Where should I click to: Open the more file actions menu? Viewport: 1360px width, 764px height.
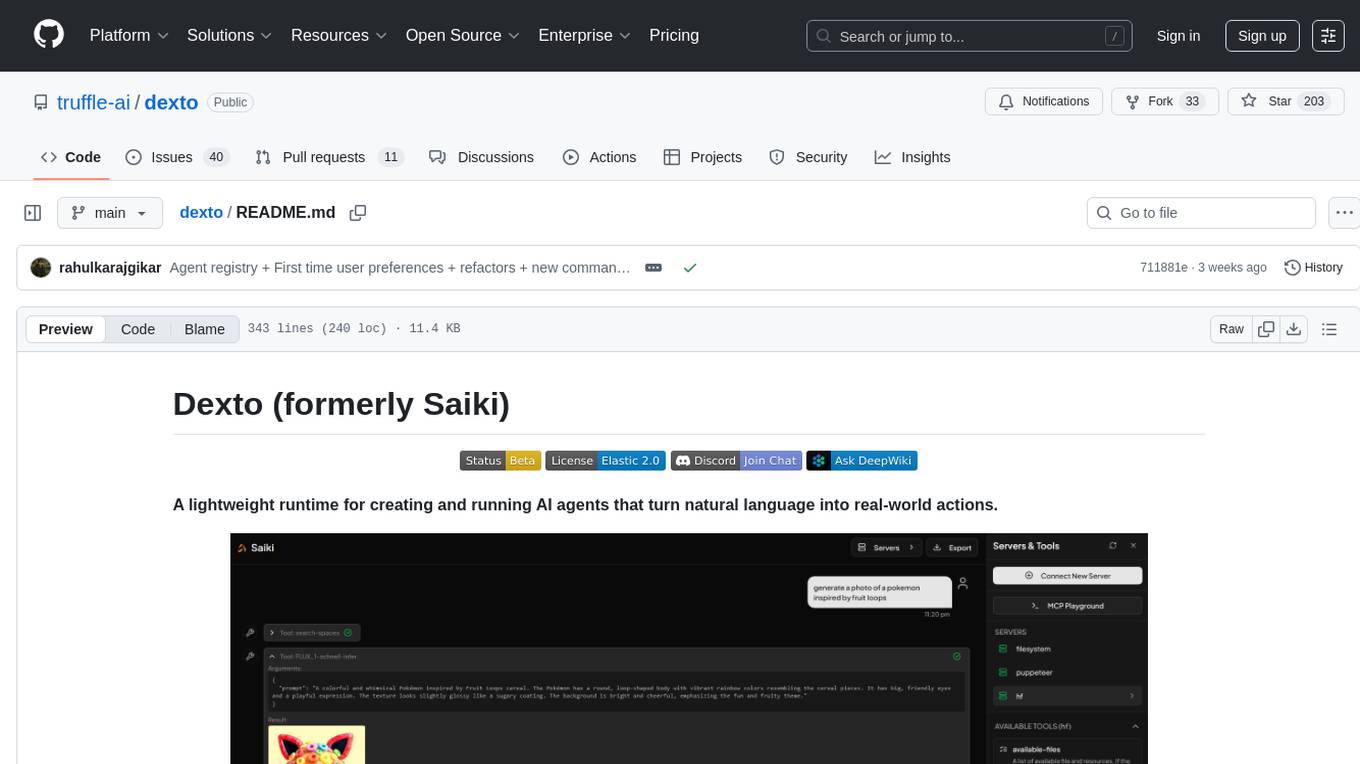click(1345, 213)
